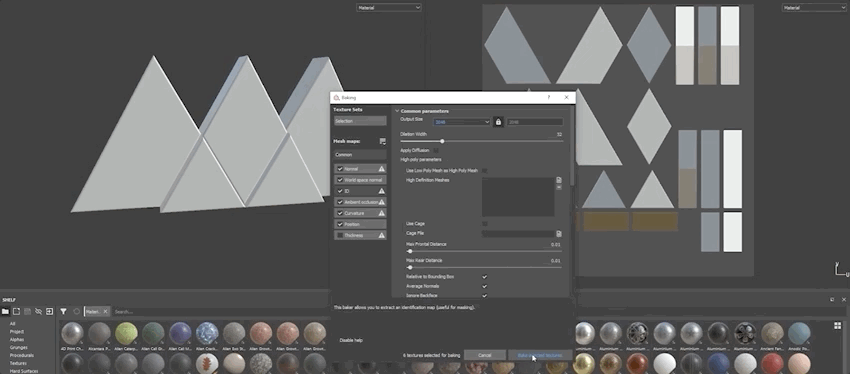Image resolution: width=850 pixels, height=374 pixels.
Task: Select the Procedurals shelf category
Action: (x=21, y=355)
